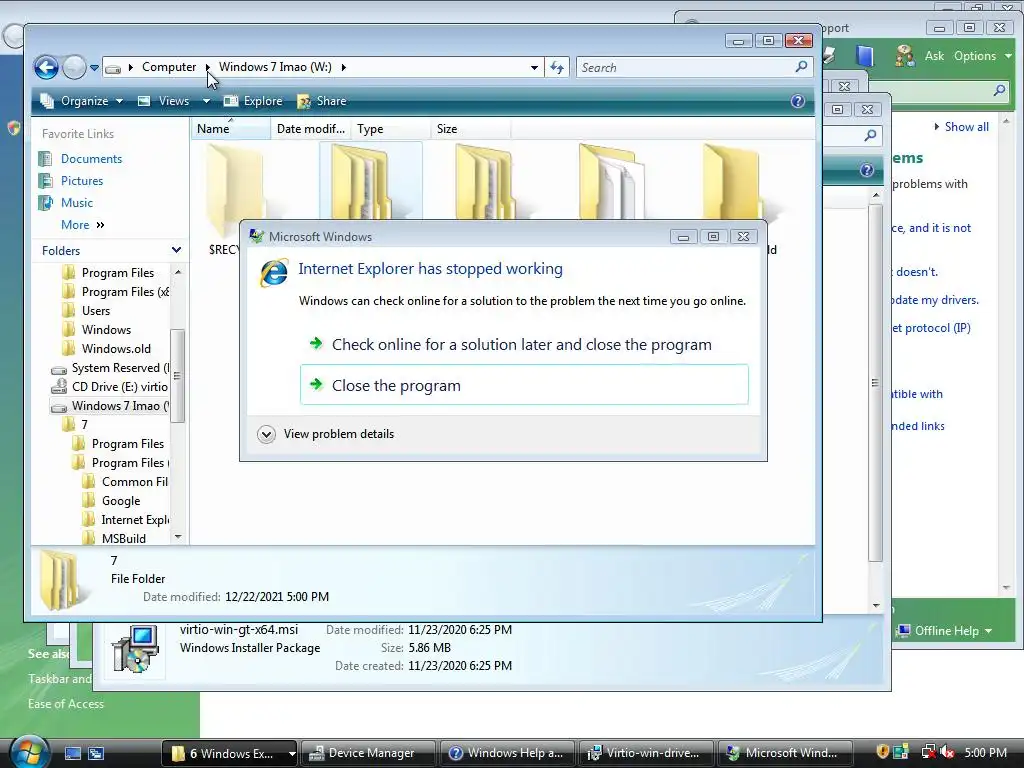Click Switch between windows quick launch icon
Viewport: 1024px width, 768px height.
(x=96, y=754)
